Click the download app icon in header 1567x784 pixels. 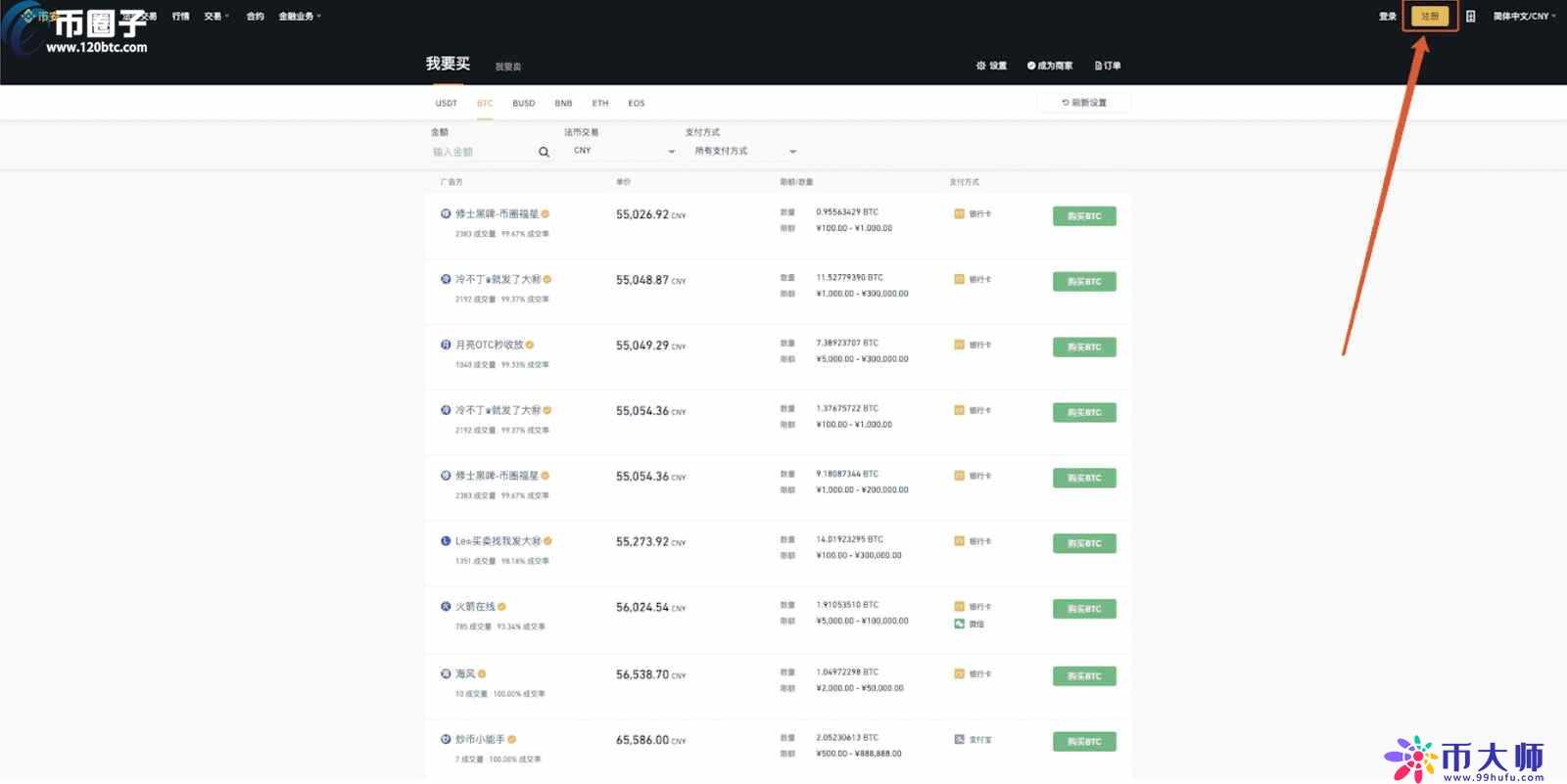[1470, 17]
